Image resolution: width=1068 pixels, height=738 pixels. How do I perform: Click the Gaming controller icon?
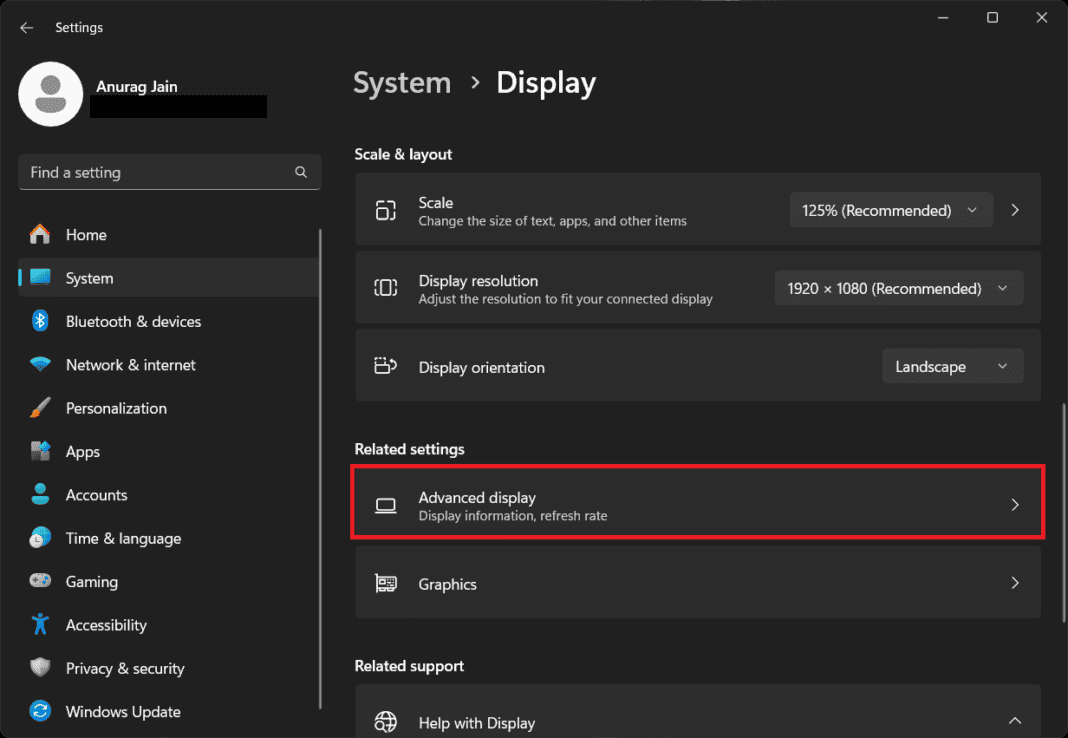pyautogui.click(x=40, y=581)
